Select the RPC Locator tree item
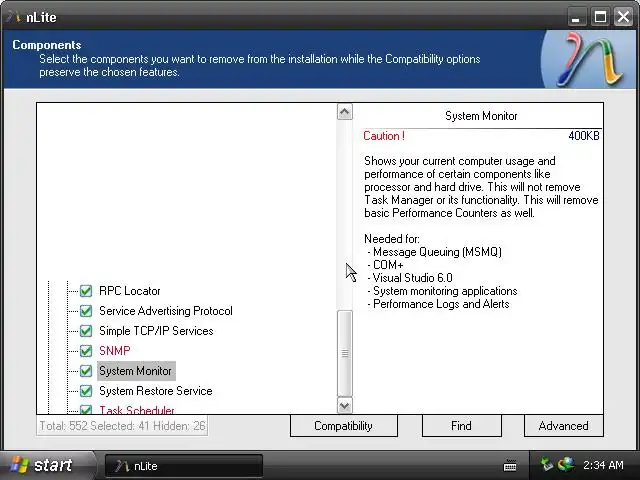Screen dimensions: 640x480 [130, 291]
